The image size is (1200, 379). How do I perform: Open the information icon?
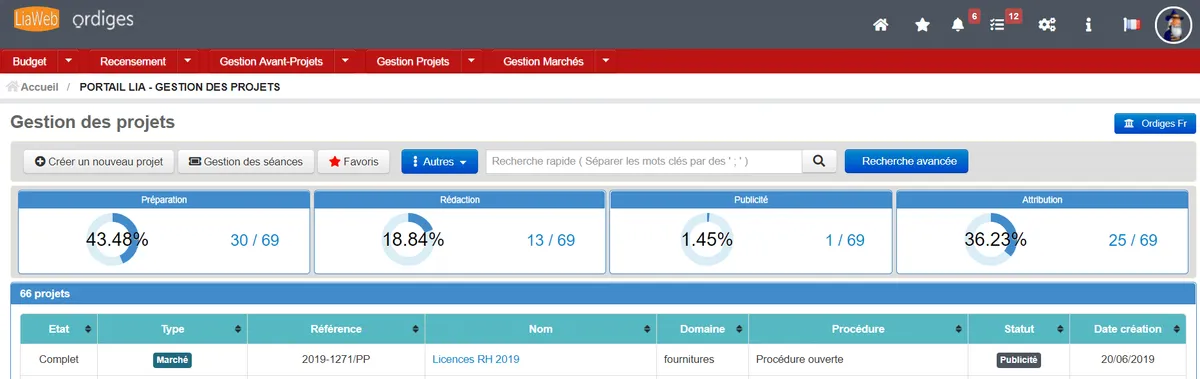coord(1088,25)
